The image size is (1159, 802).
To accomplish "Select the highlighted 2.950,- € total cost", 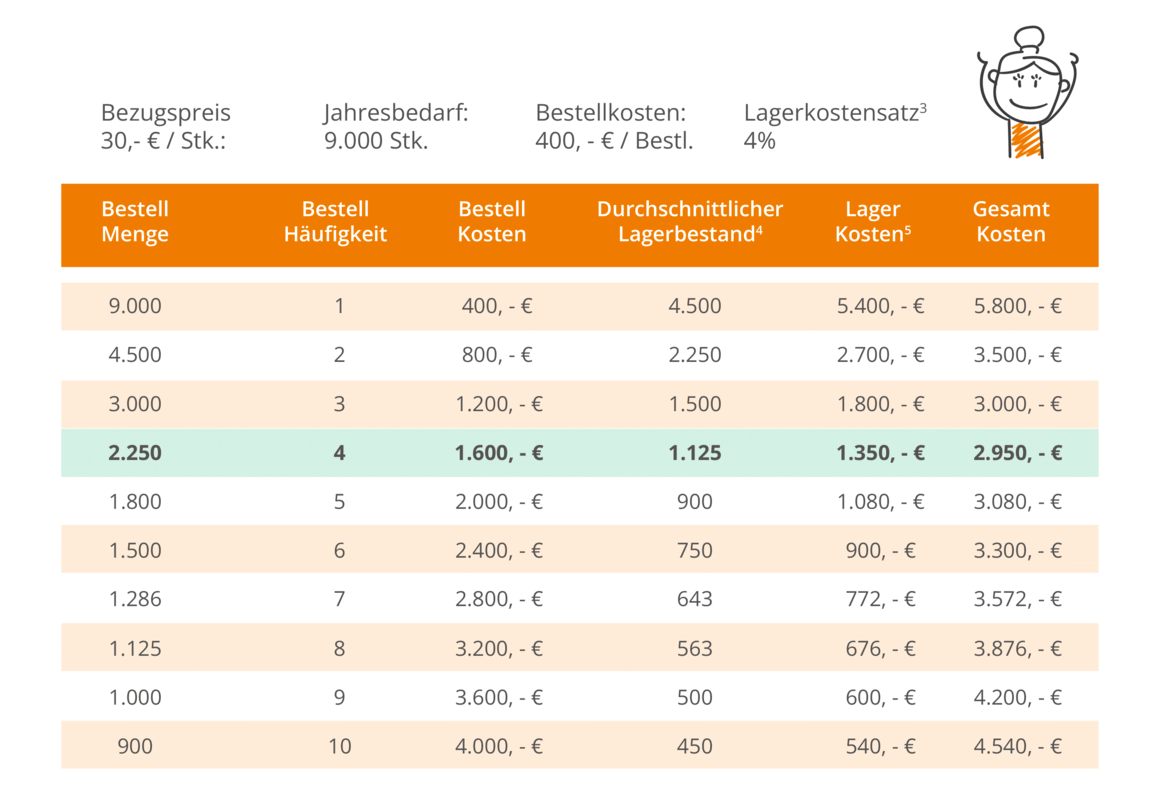I will [1017, 453].
